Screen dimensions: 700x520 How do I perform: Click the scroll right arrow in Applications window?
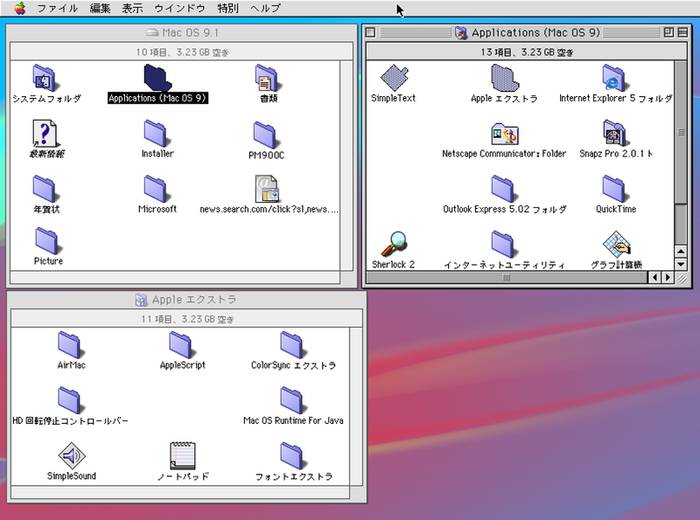coord(667,277)
